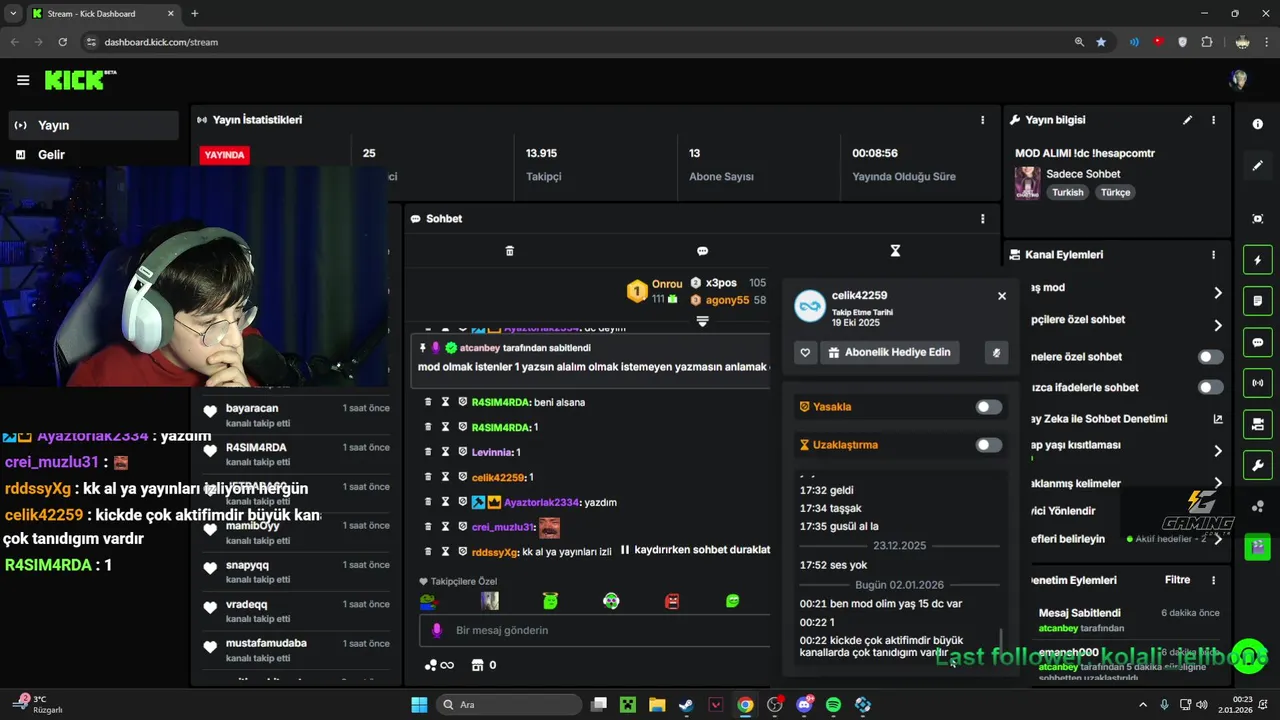
Task: Enable the 'nelere özel sohbet' switch
Action: (x=1211, y=357)
